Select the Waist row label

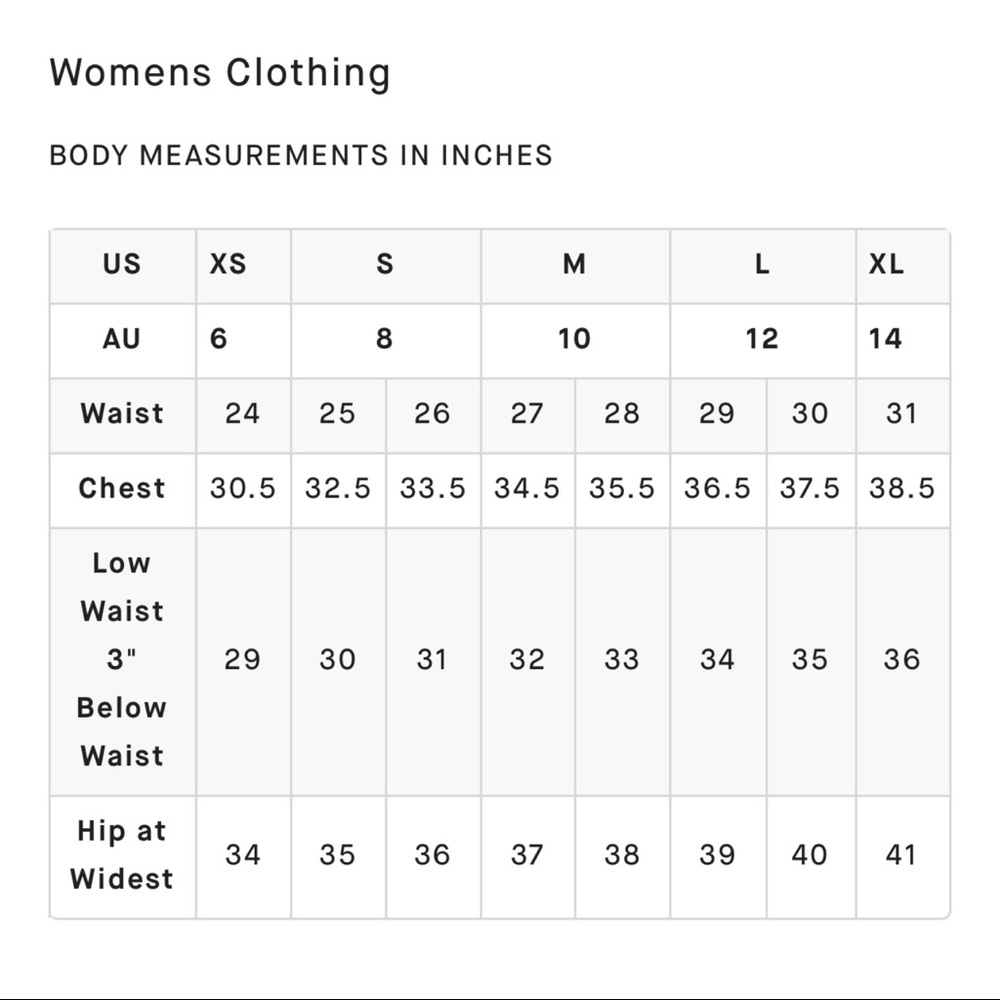tap(122, 414)
